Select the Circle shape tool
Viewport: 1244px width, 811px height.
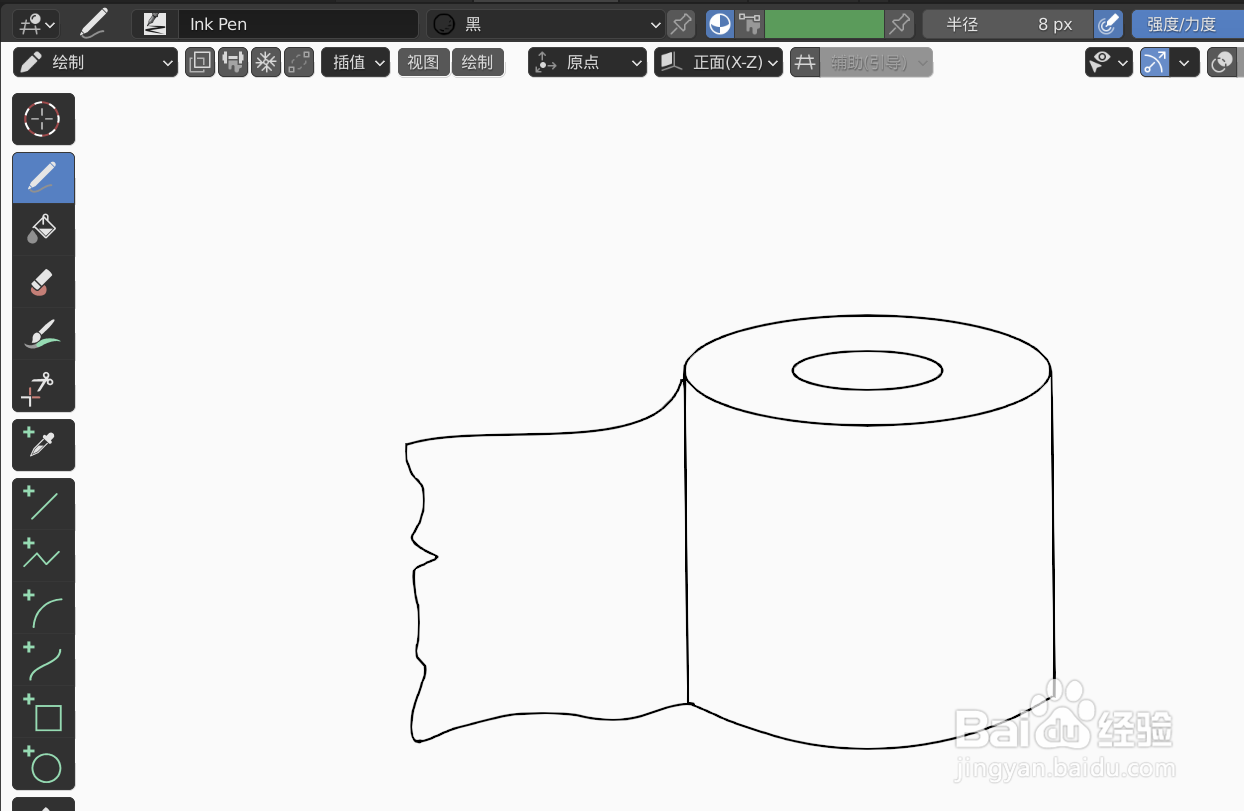tap(43, 766)
